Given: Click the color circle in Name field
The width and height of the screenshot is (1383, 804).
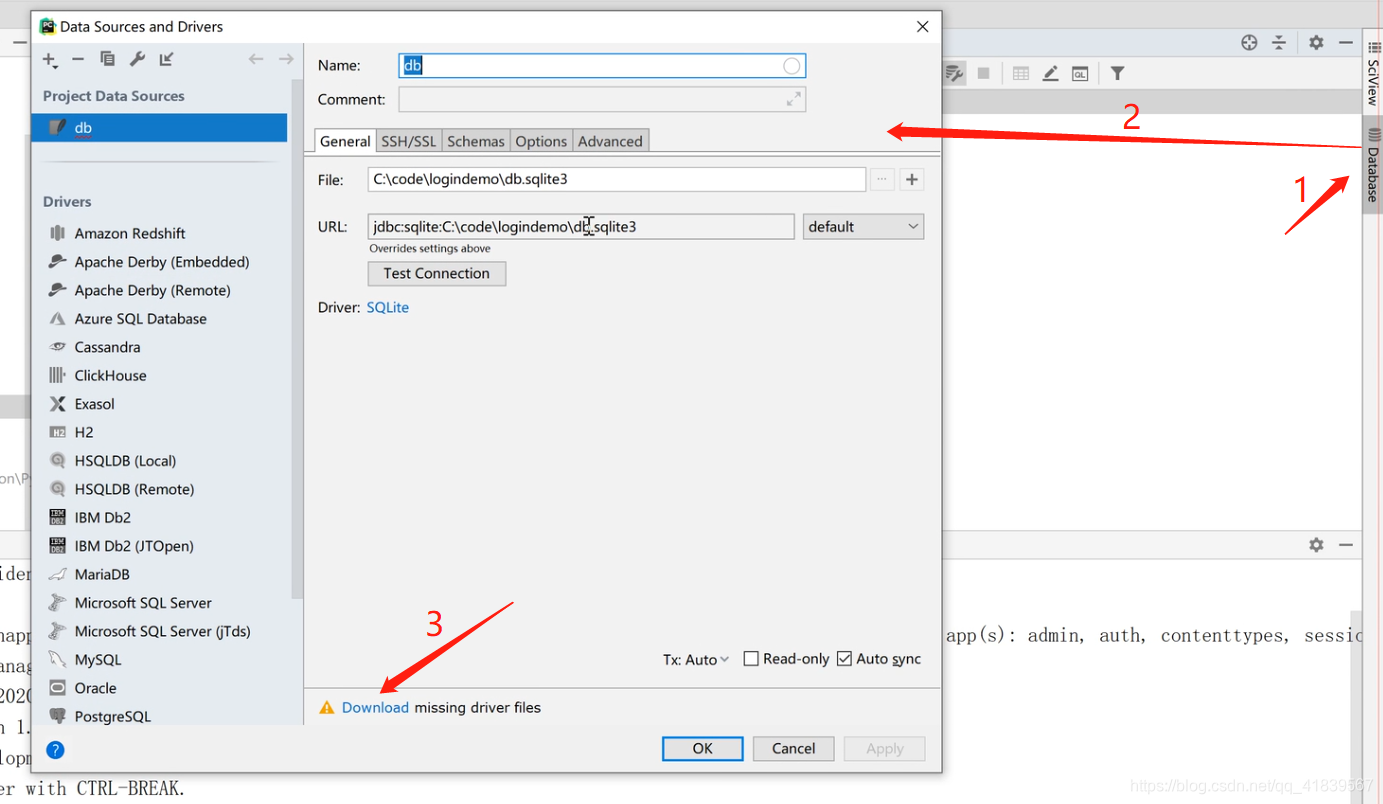Looking at the screenshot, I should click(792, 66).
